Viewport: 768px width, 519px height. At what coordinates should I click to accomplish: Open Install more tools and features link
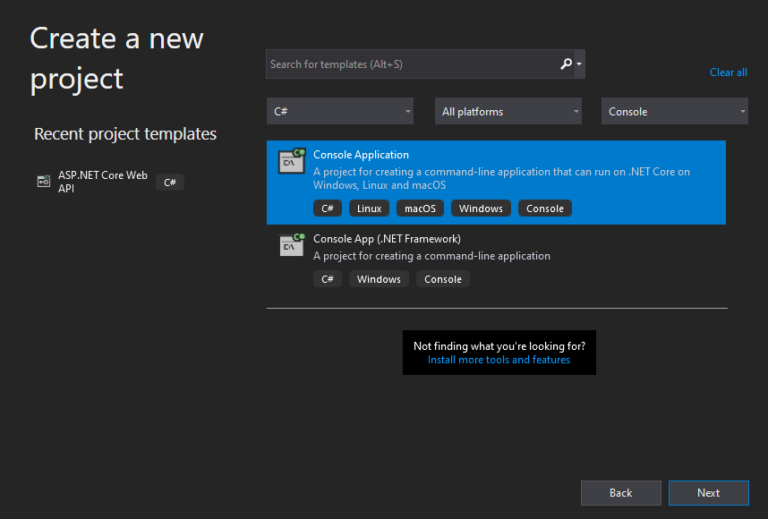click(x=499, y=360)
